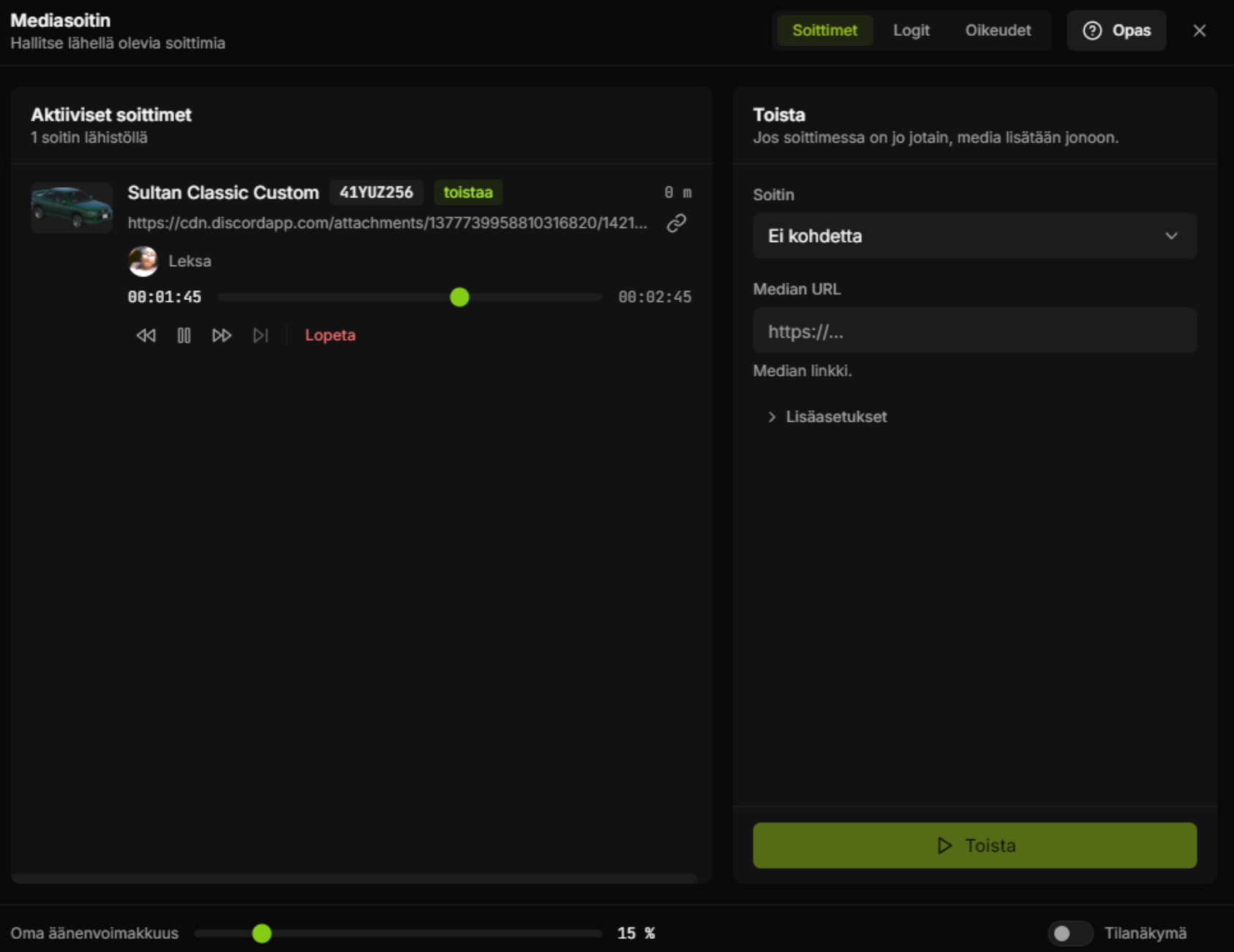Open the Soitin dropdown 'Ei kohdetta'
1234x952 pixels.
974,236
